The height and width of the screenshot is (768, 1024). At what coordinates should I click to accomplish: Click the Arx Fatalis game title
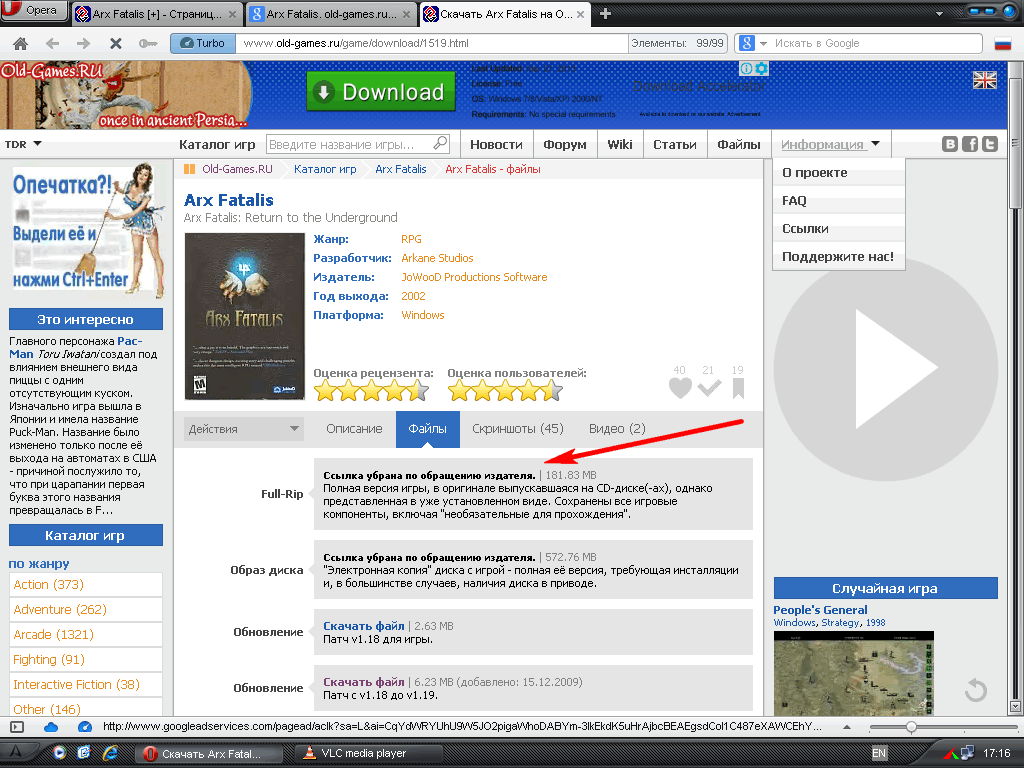(229, 200)
